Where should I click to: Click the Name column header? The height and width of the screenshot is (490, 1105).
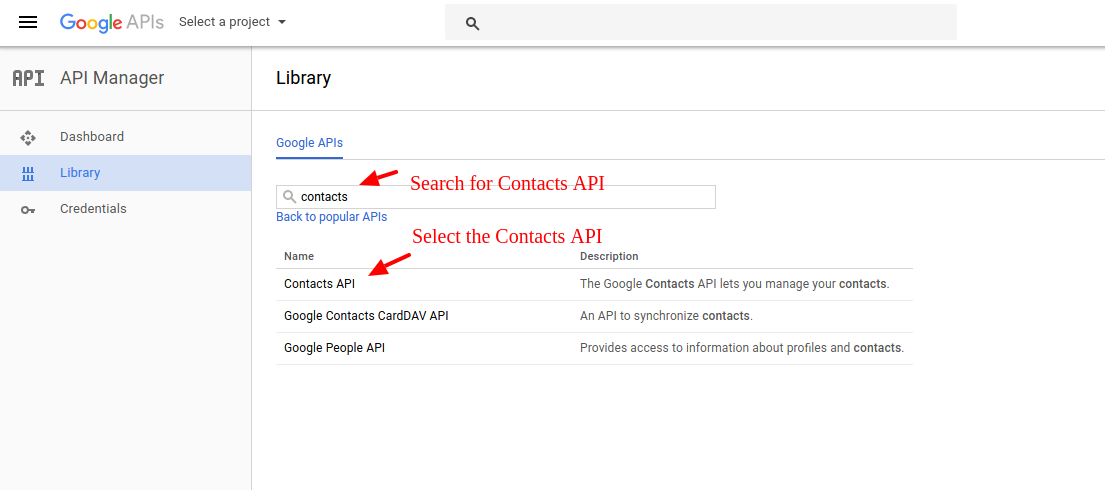[x=299, y=257]
